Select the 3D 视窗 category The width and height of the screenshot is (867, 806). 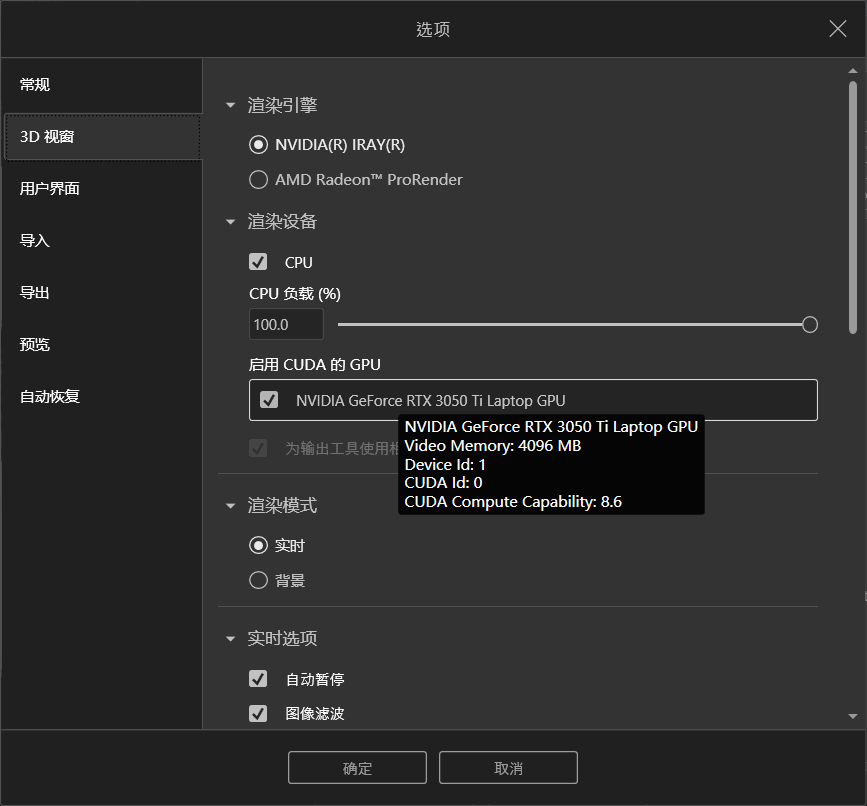[x=102, y=137]
